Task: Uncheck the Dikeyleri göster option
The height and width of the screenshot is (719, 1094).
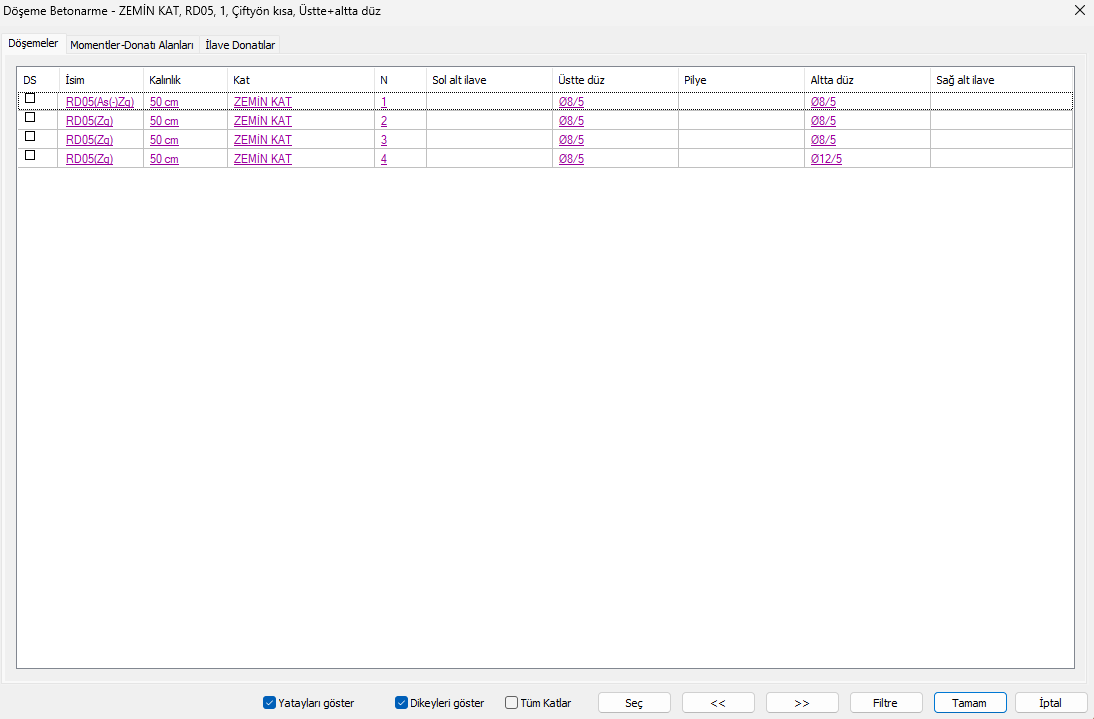Action: pyautogui.click(x=402, y=703)
